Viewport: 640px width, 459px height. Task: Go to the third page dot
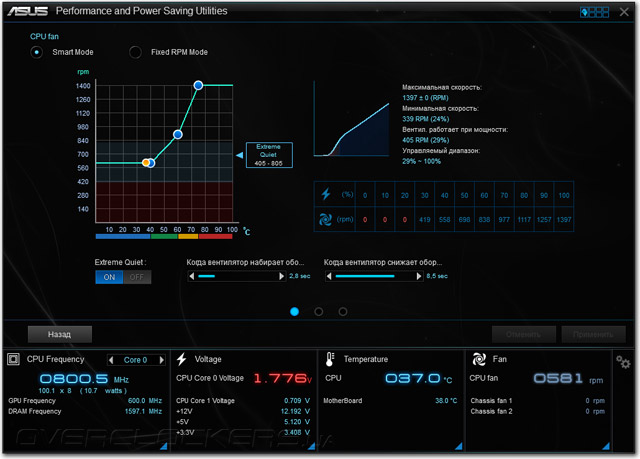click(343, 312)
